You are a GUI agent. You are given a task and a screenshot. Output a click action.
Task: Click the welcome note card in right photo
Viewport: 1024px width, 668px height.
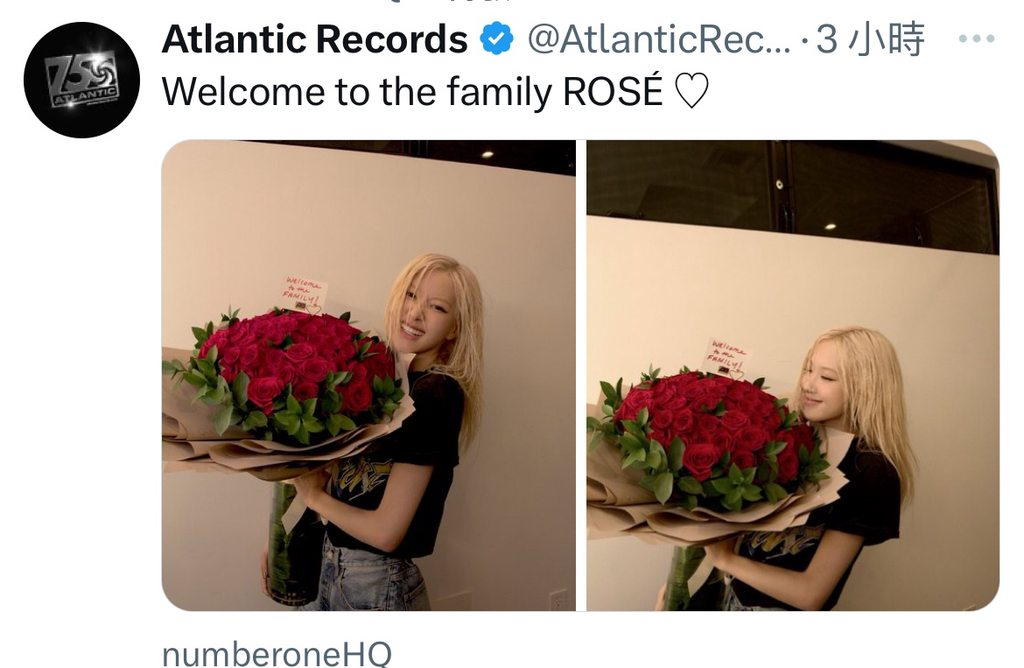pos(728,357)
